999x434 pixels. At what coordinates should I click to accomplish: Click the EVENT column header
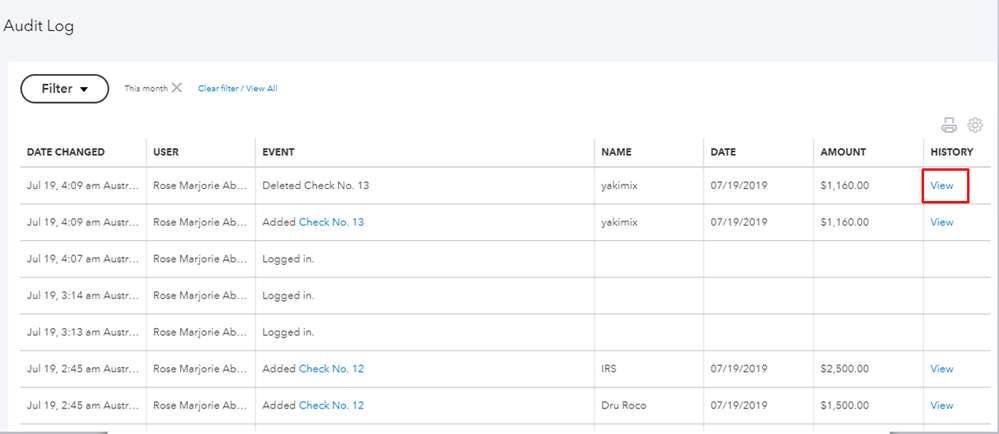pyautogui.click(x=278, y=152)
